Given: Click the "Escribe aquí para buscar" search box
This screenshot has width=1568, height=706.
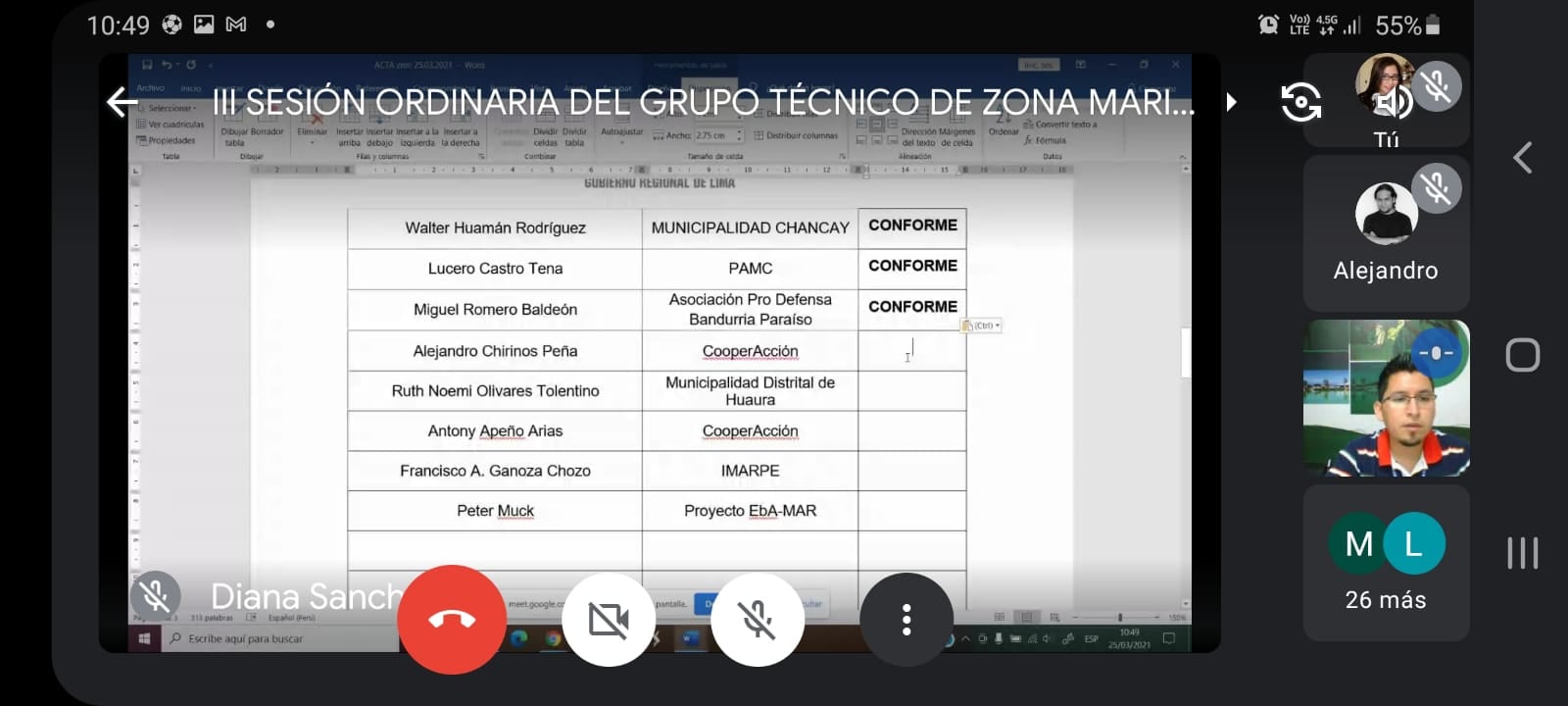Looking at the screenshot, I should pyautogui.click(x=245, y=638).
